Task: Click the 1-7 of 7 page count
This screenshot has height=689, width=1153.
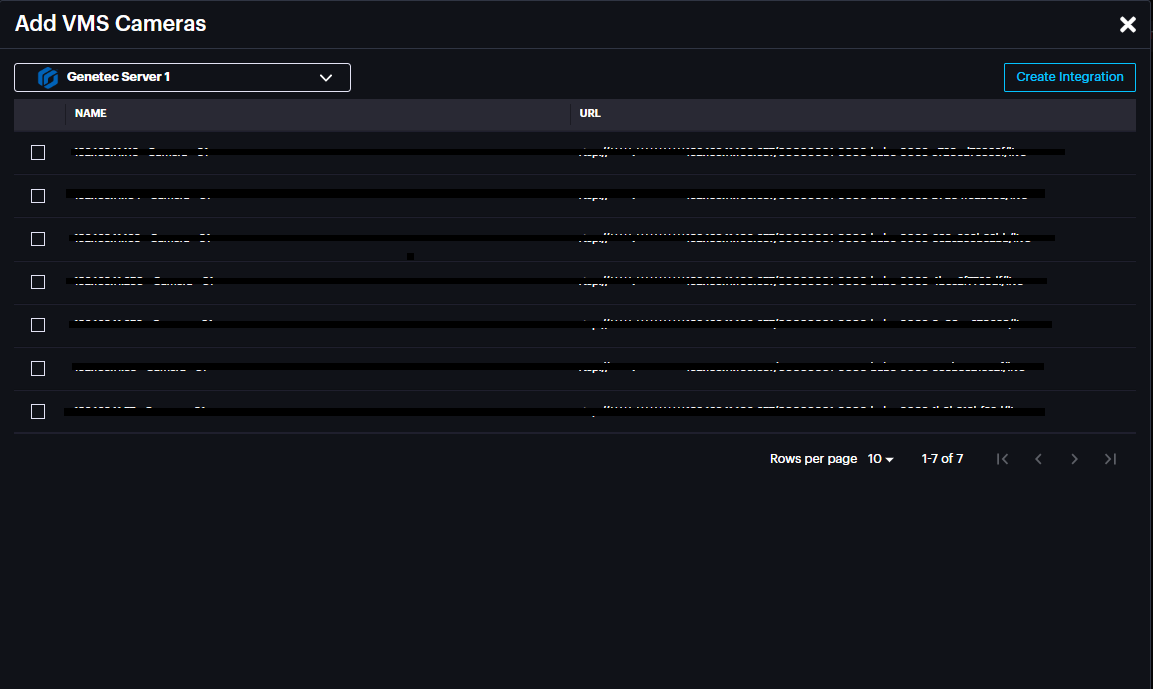Action: coord(942,459)
